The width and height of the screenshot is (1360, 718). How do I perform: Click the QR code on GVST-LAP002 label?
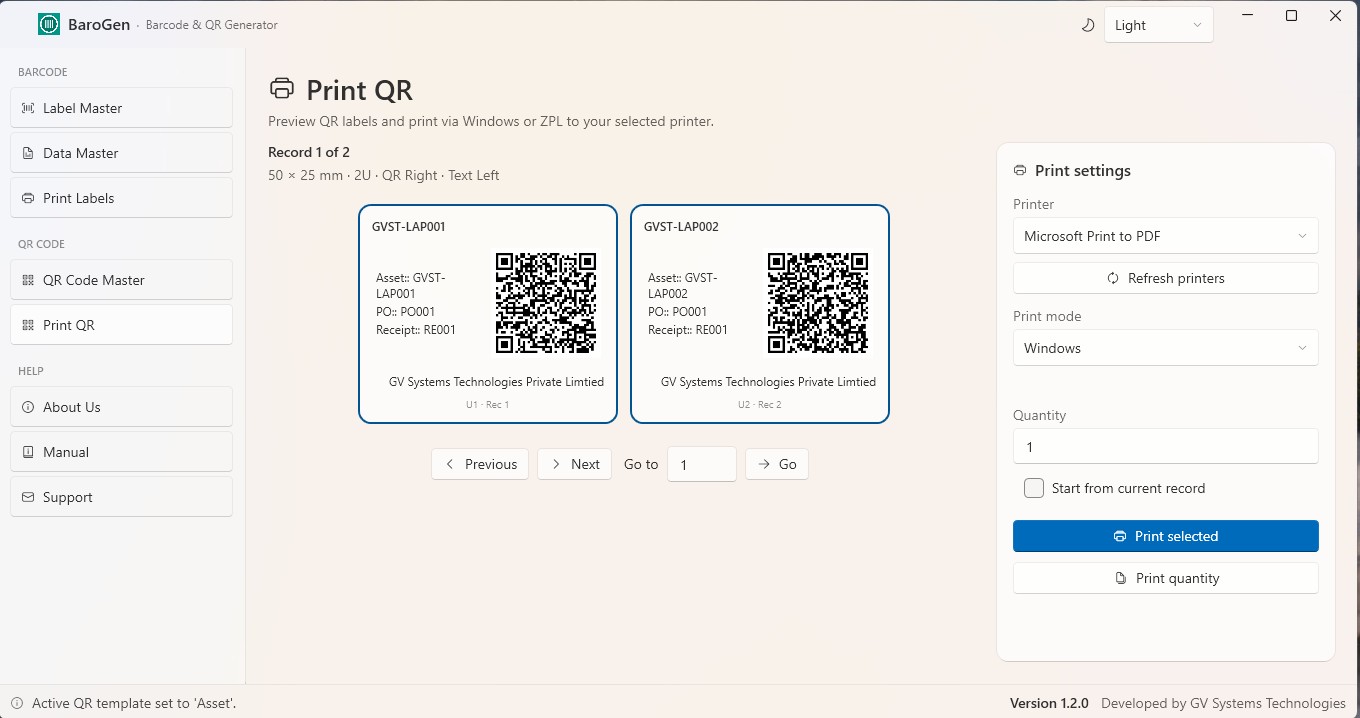click(818, 303)
